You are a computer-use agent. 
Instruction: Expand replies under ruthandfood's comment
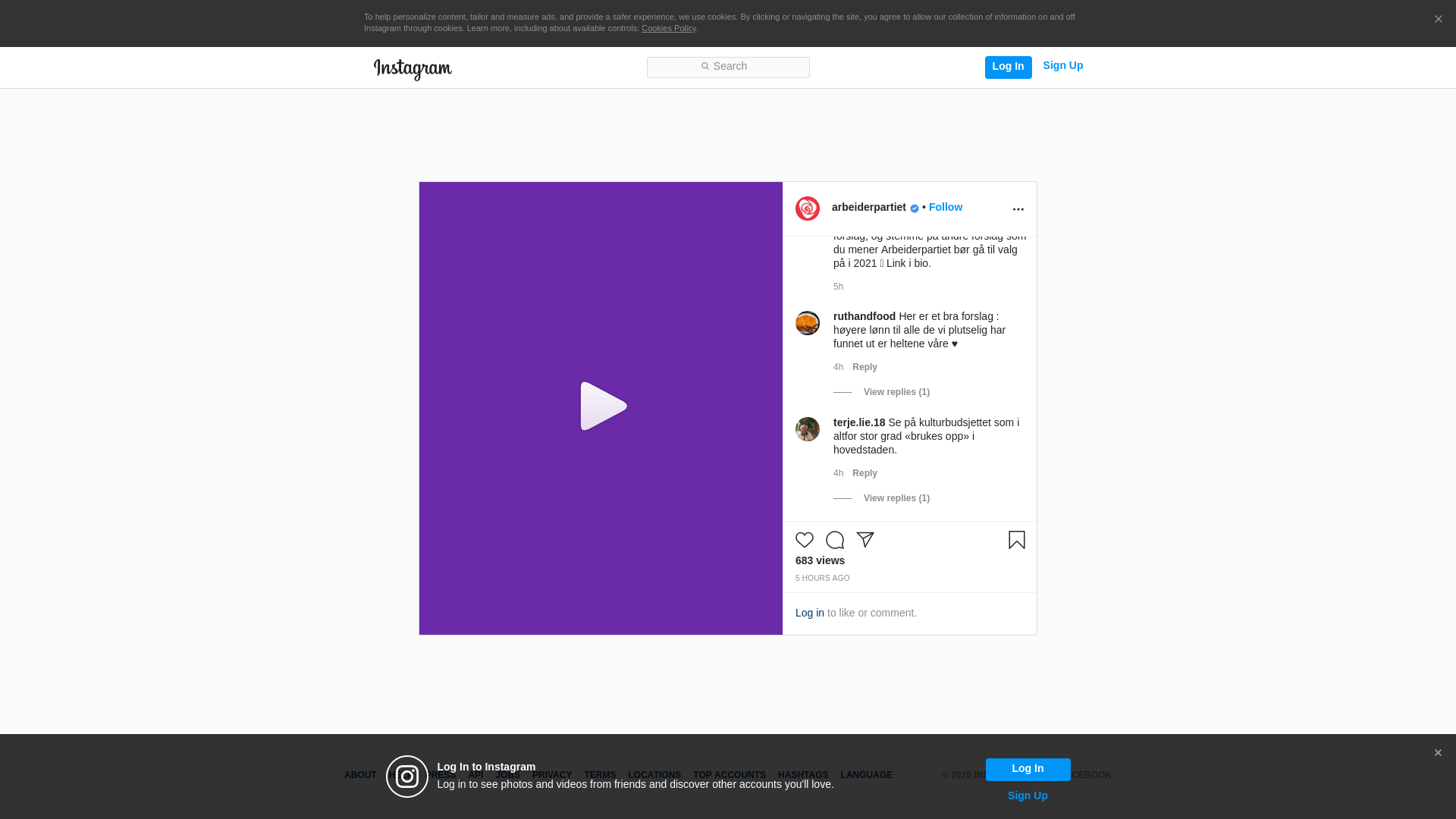[896, 392]
